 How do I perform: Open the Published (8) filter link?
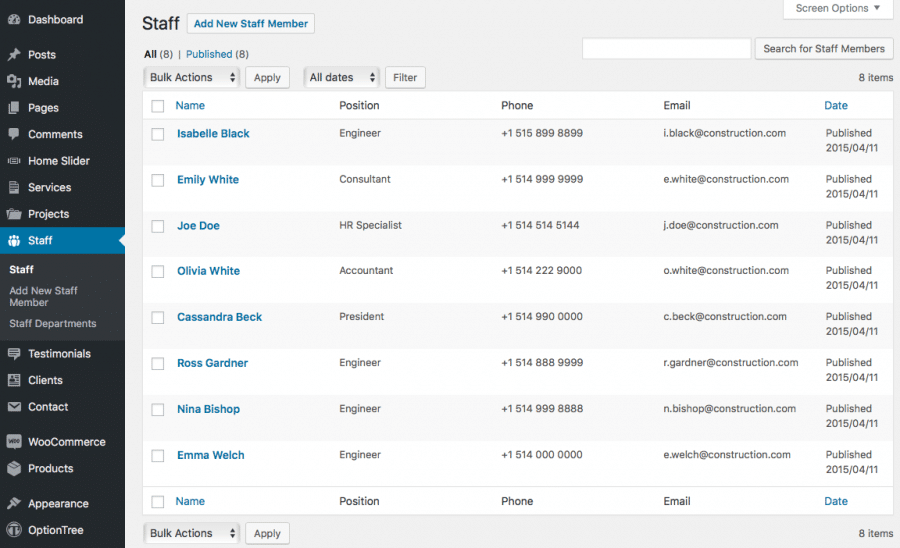[x=217, y=54]
